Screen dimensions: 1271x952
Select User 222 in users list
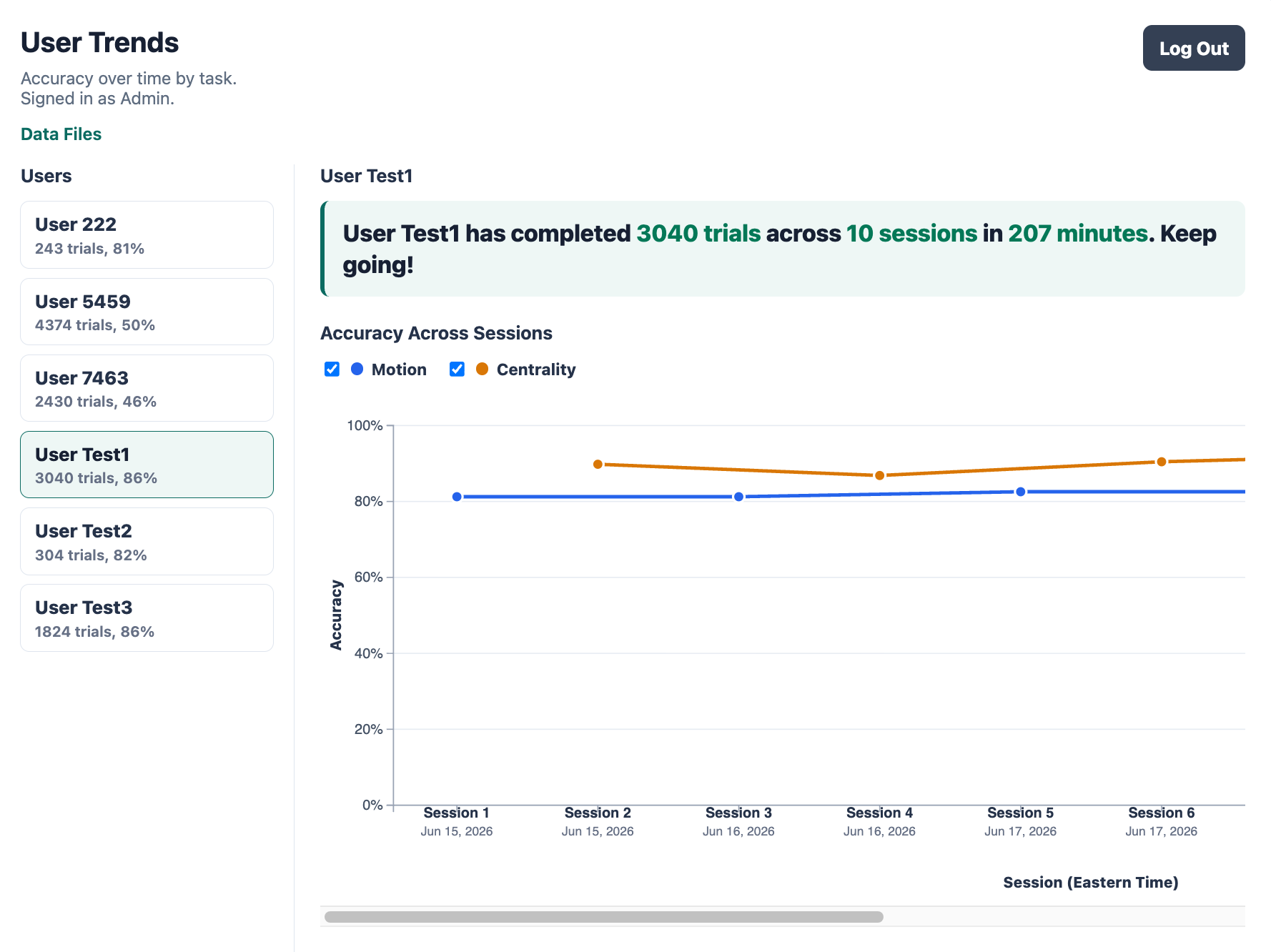(x=147, y=234)
